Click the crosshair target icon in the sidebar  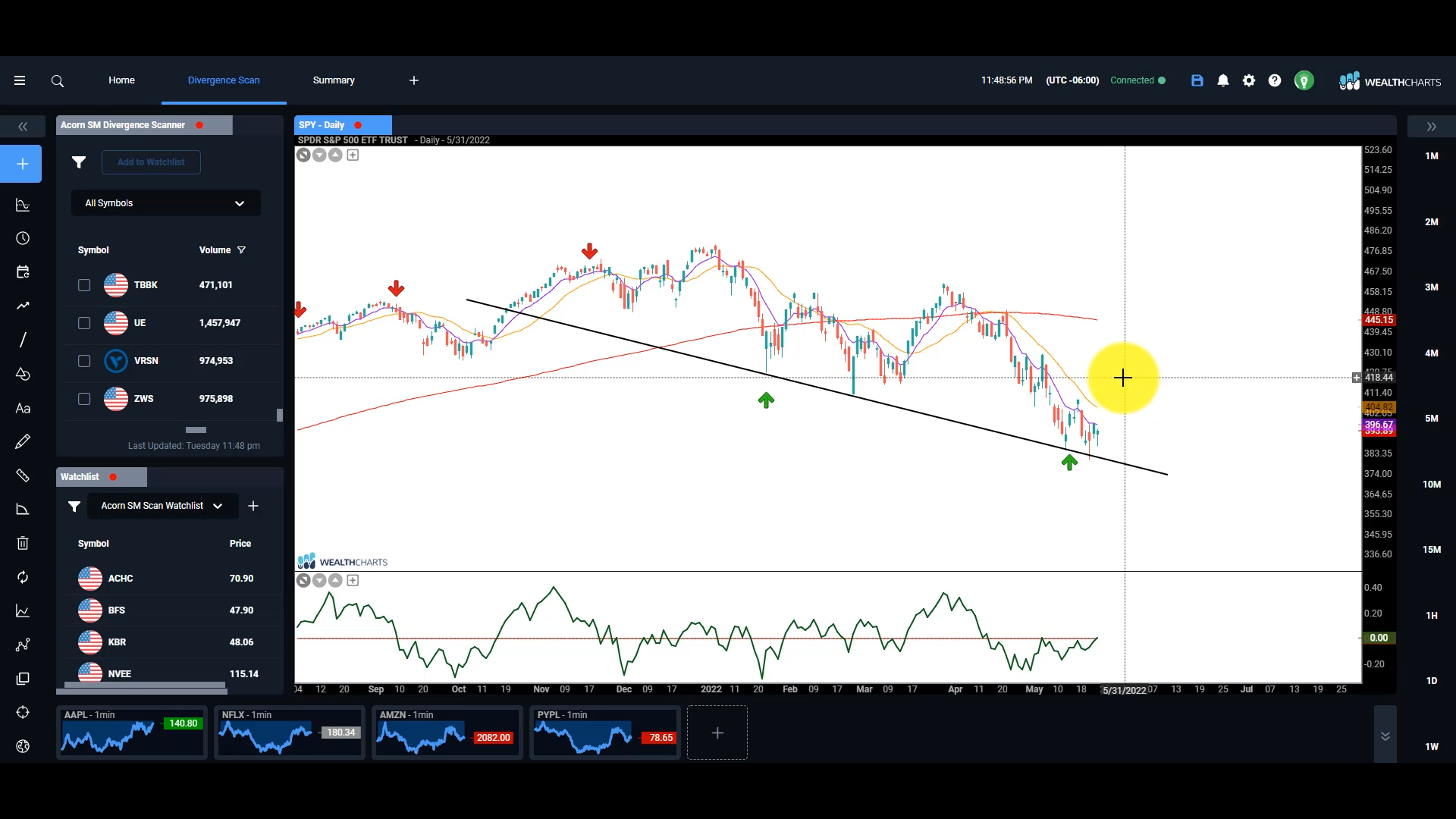point(23,712)
